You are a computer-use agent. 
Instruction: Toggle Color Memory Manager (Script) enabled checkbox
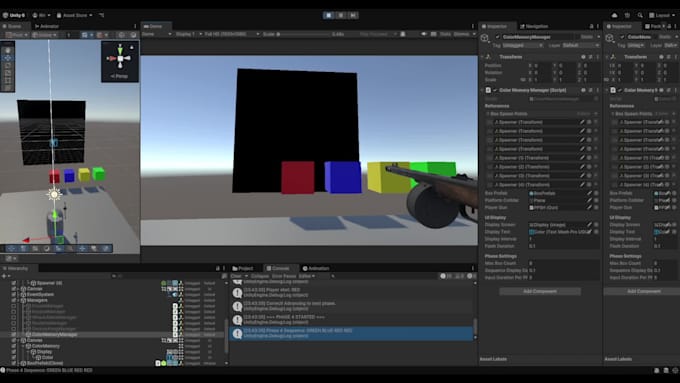[x=495, y=90]
